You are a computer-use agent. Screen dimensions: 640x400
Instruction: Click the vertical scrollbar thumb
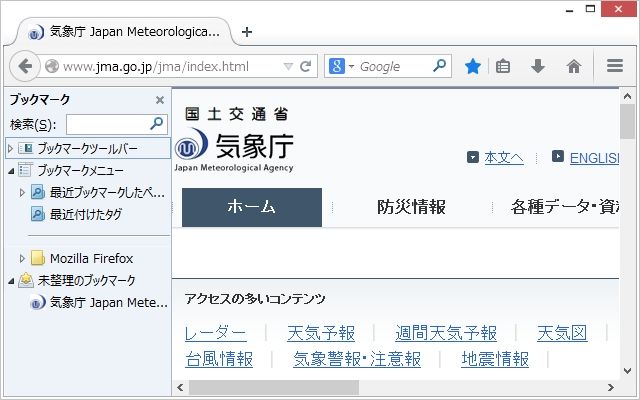point(627,122)
